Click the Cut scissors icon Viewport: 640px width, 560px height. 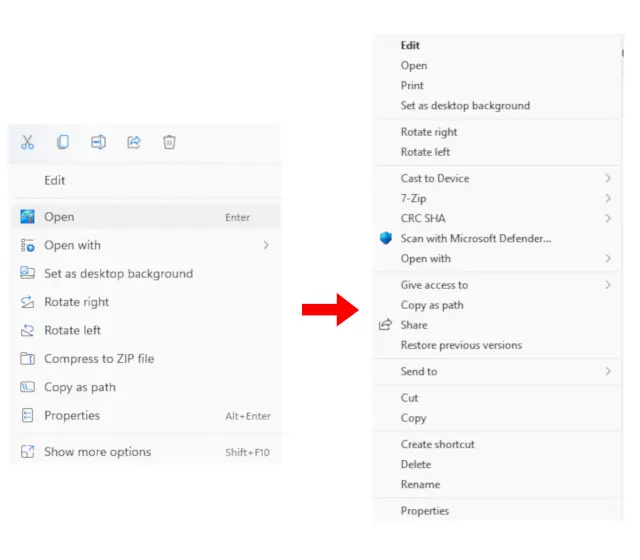coord(27,142)
